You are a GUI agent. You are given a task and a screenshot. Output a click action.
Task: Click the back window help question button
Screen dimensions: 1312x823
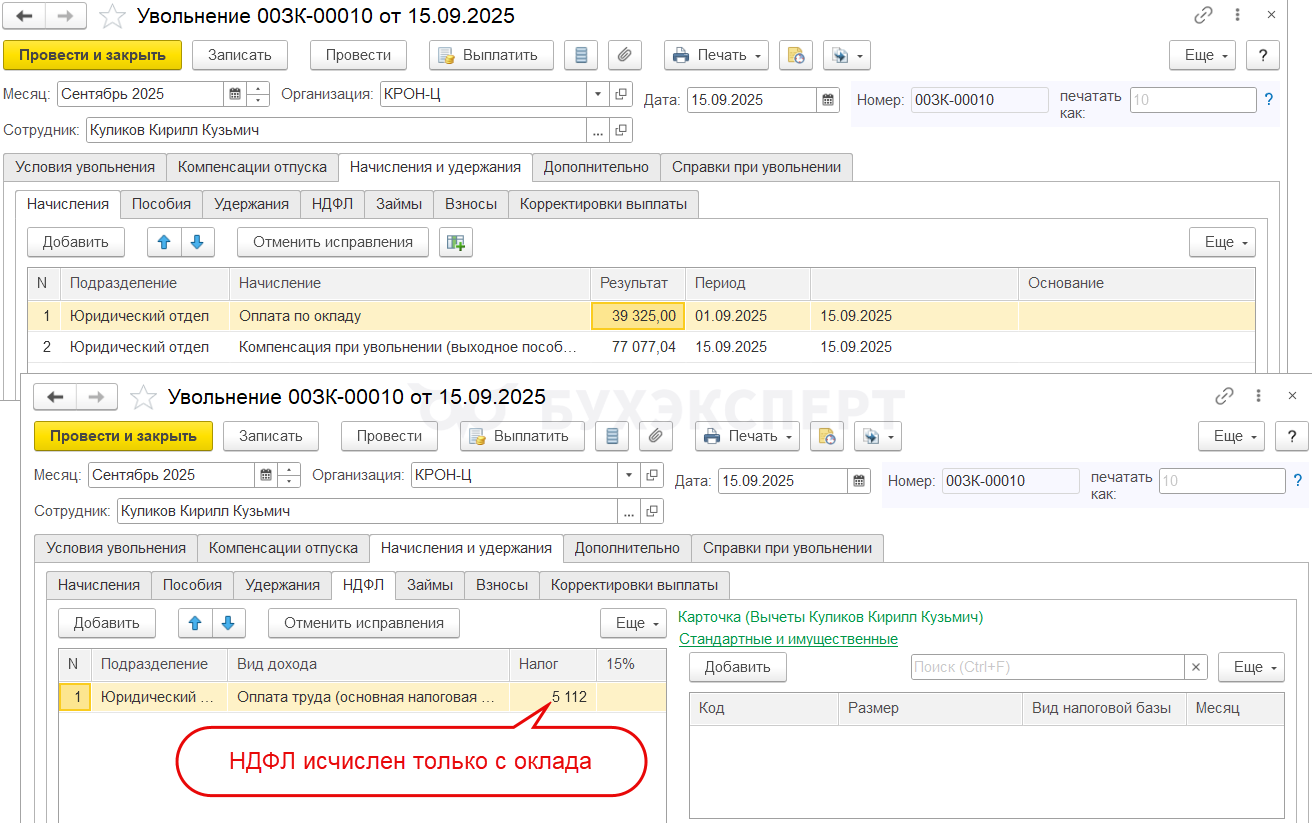1263,55
